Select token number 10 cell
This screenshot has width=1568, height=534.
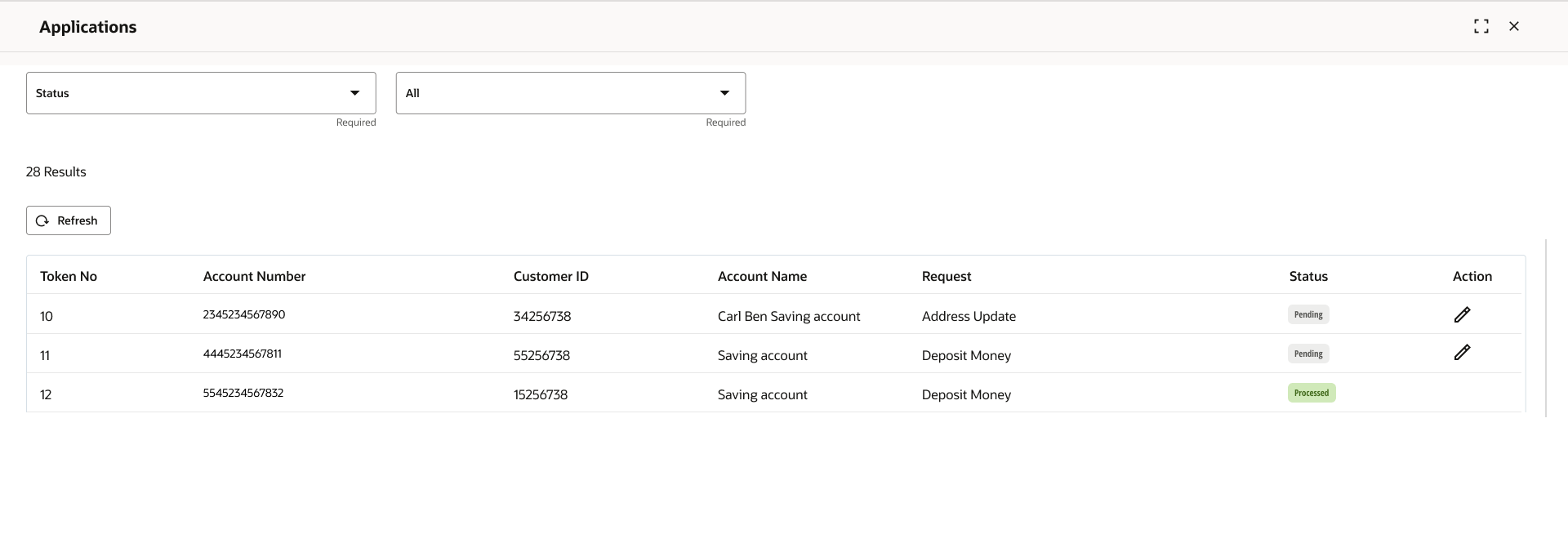pos(47,316)
